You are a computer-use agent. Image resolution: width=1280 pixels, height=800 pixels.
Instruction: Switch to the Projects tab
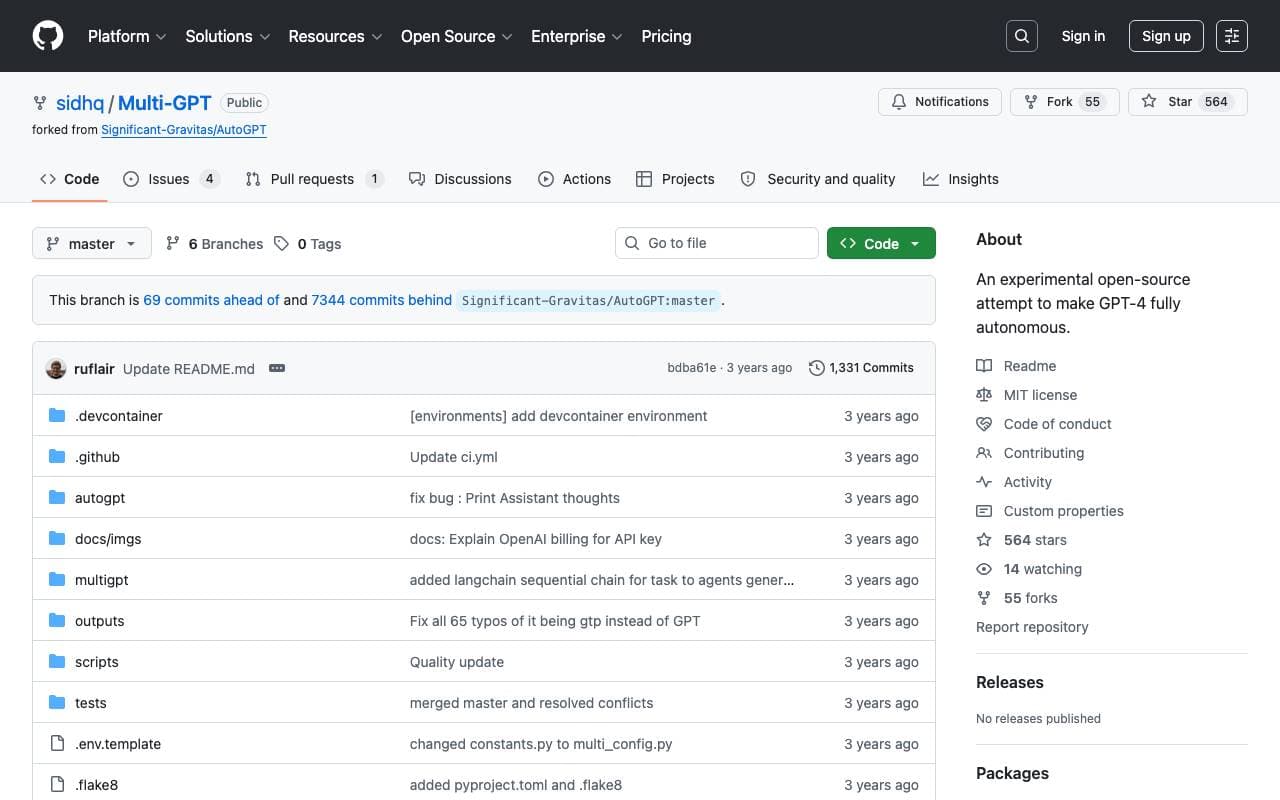[x=675, y=179]
